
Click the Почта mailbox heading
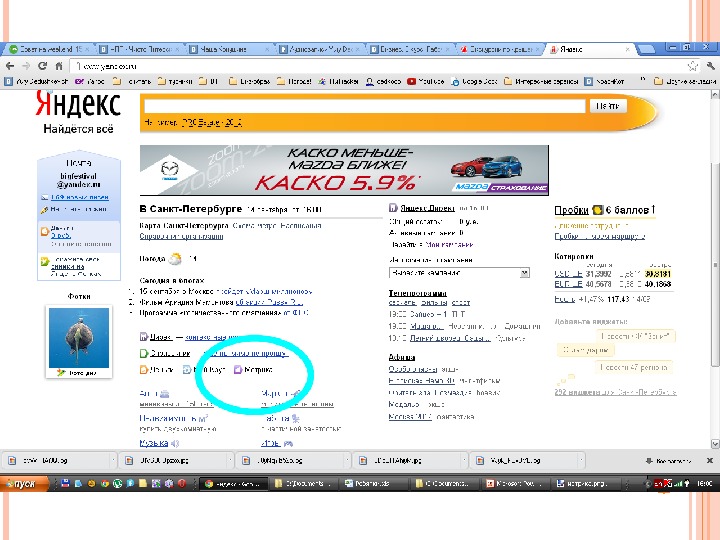click(79, 163)
